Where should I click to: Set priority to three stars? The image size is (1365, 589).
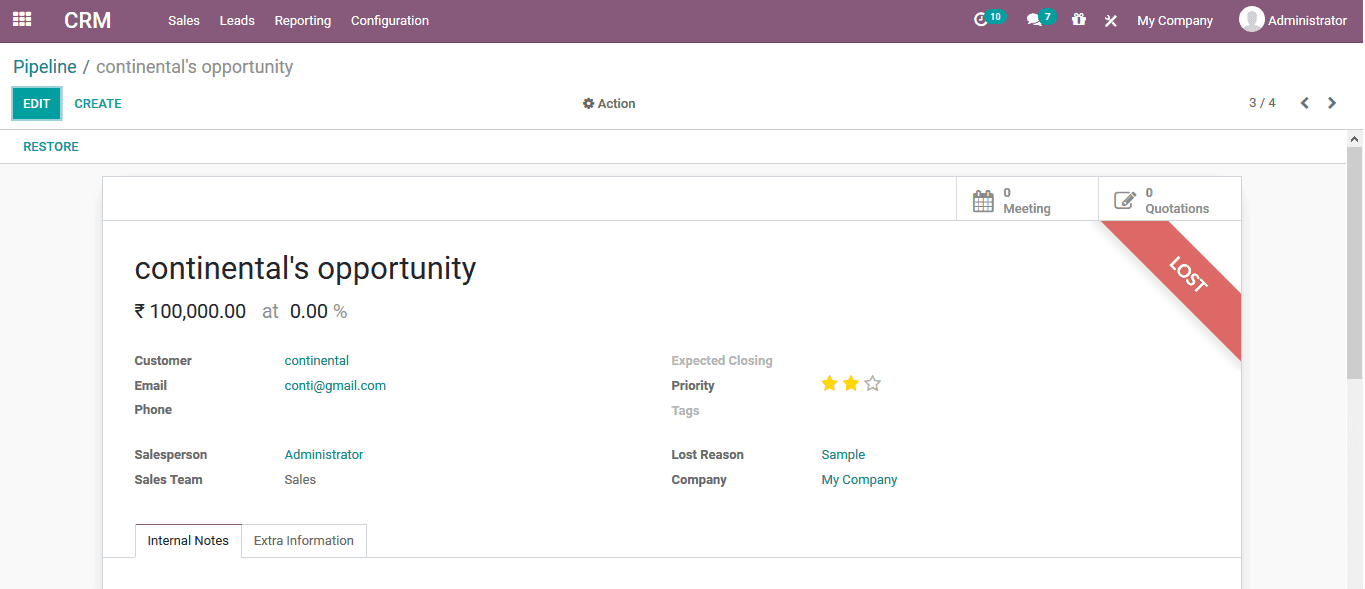pyautogui.click(x=872, y=383)
